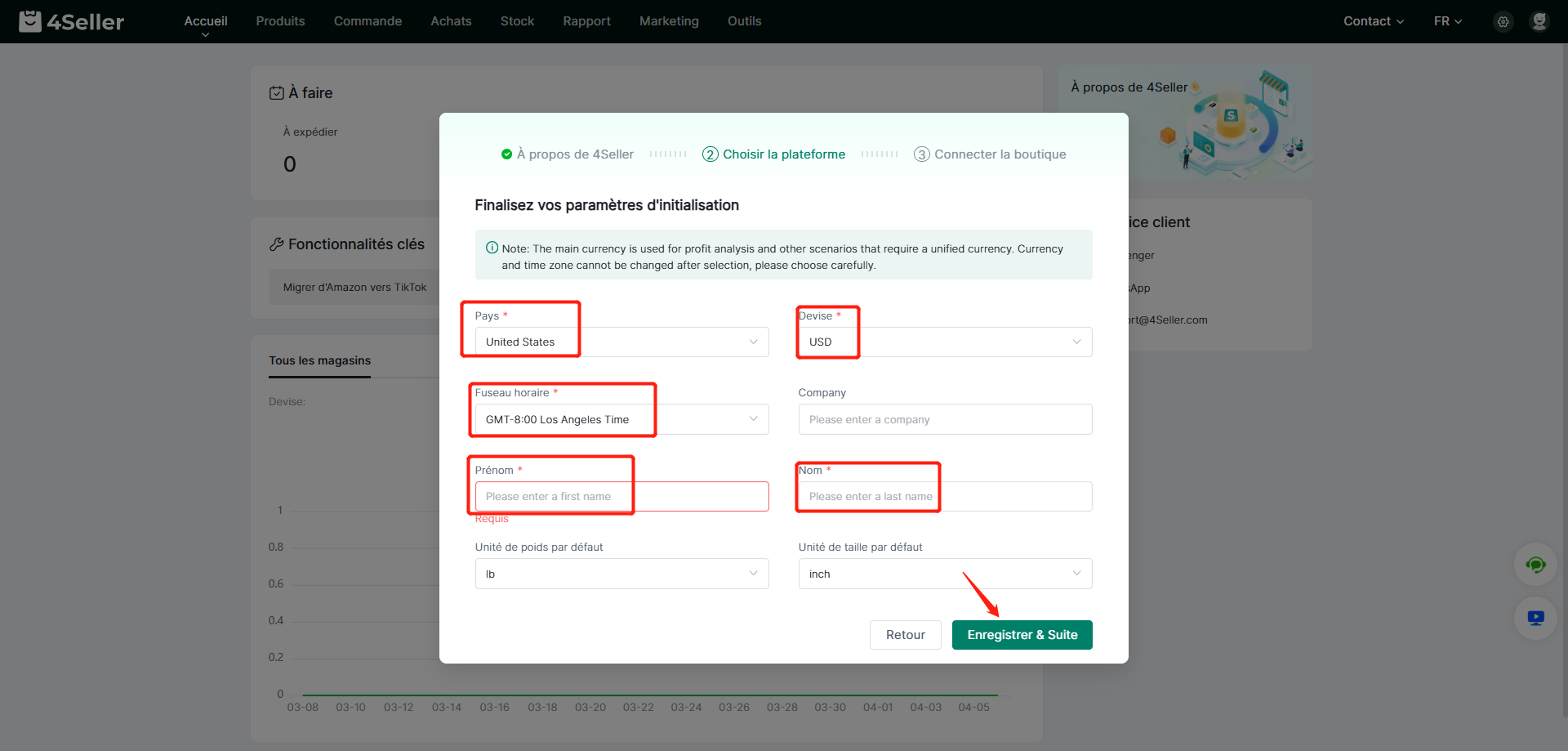Expand the Pays country dropdown

621,342
